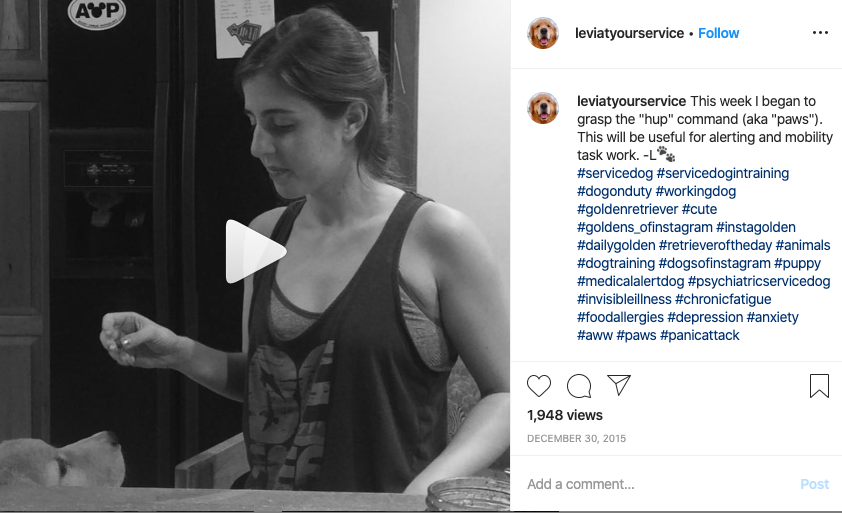Play the video with the center play button

pyautogui.click(x=256, y=251)
